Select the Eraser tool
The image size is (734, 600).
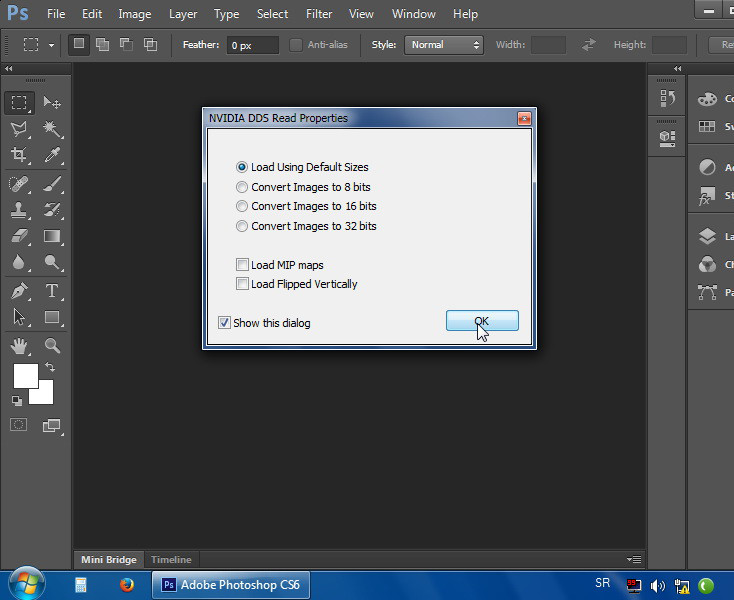(19, 236)
